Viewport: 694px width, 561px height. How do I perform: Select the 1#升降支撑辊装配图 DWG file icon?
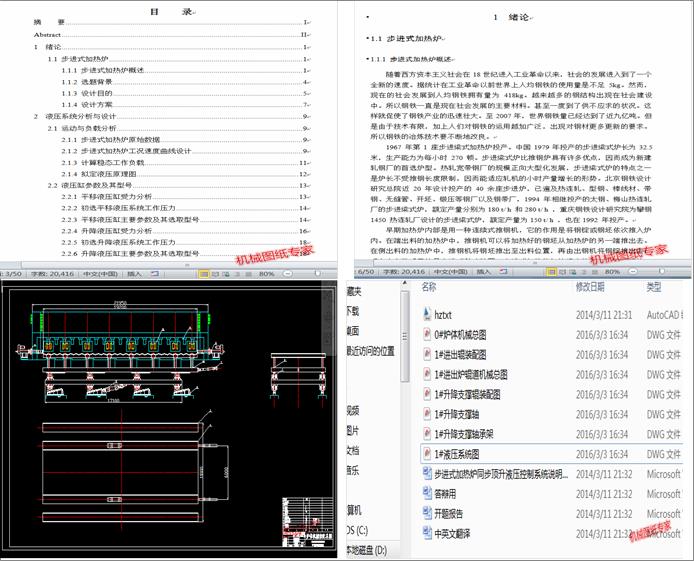coord(427,394)
